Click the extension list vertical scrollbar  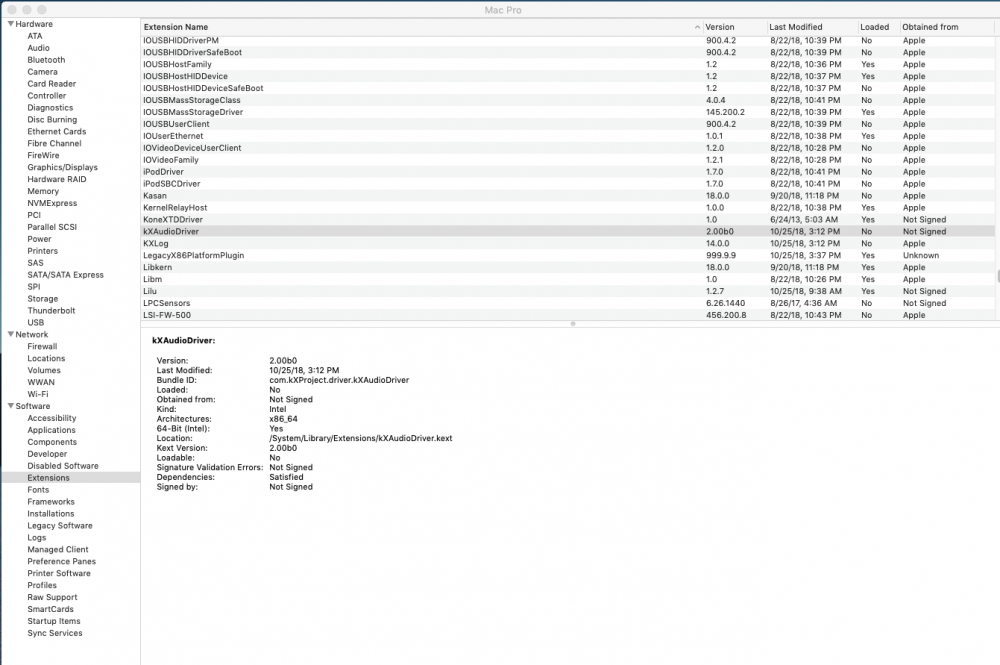[x=997, y=276]
